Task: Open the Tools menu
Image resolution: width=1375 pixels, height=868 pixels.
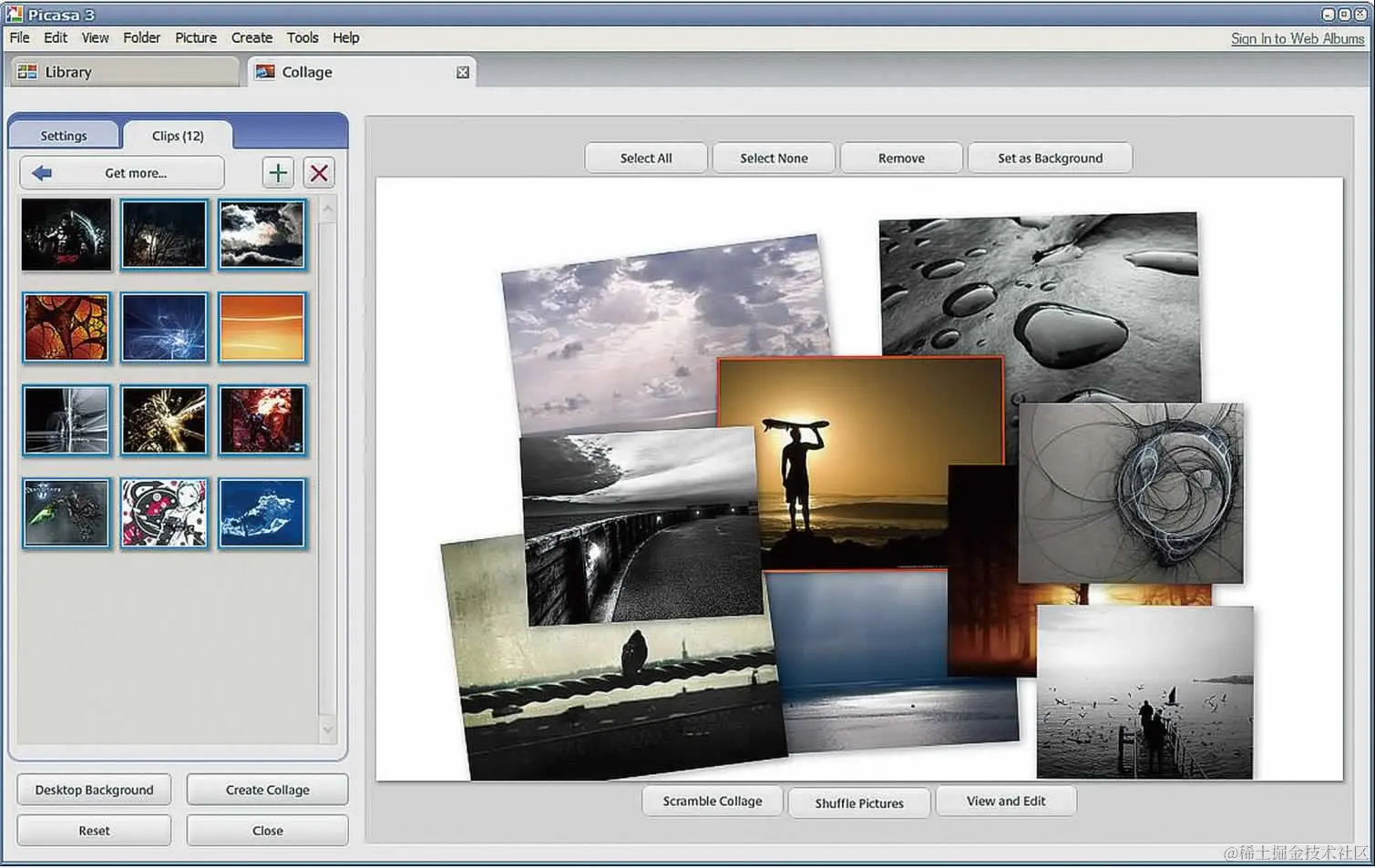Action: (303, 37)
